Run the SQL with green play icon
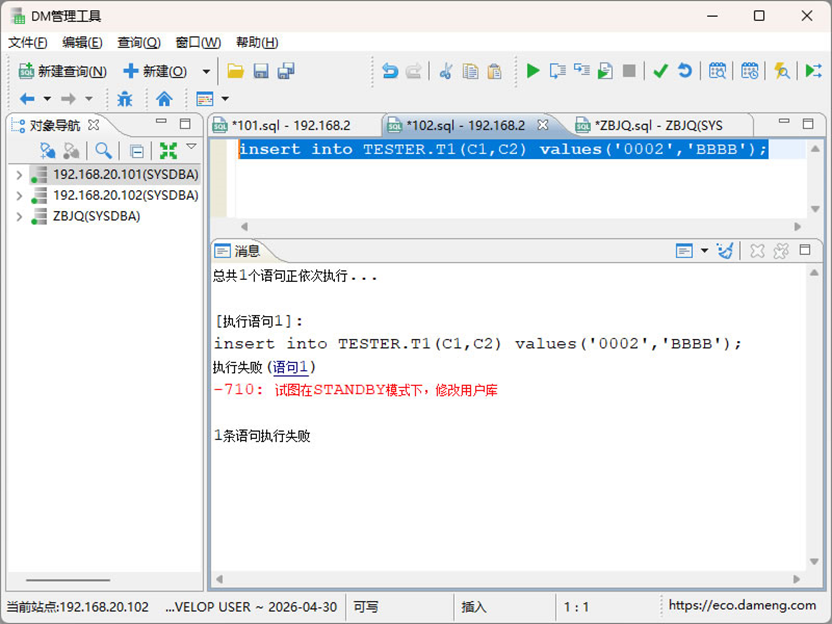This screenshot has height=624, width=832. point(533,71)
